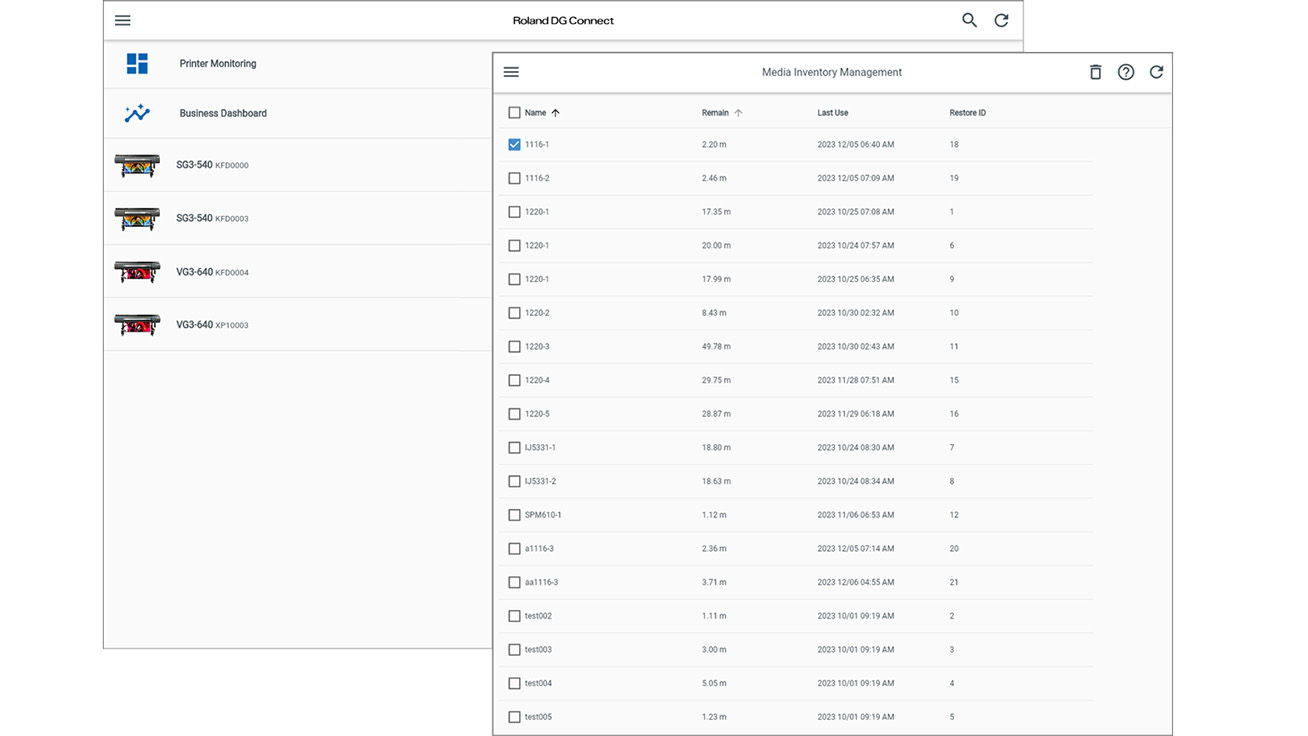Screen dimensions: 1308x736
Task: Click the trash delete icon
Action: (1095, 72)
